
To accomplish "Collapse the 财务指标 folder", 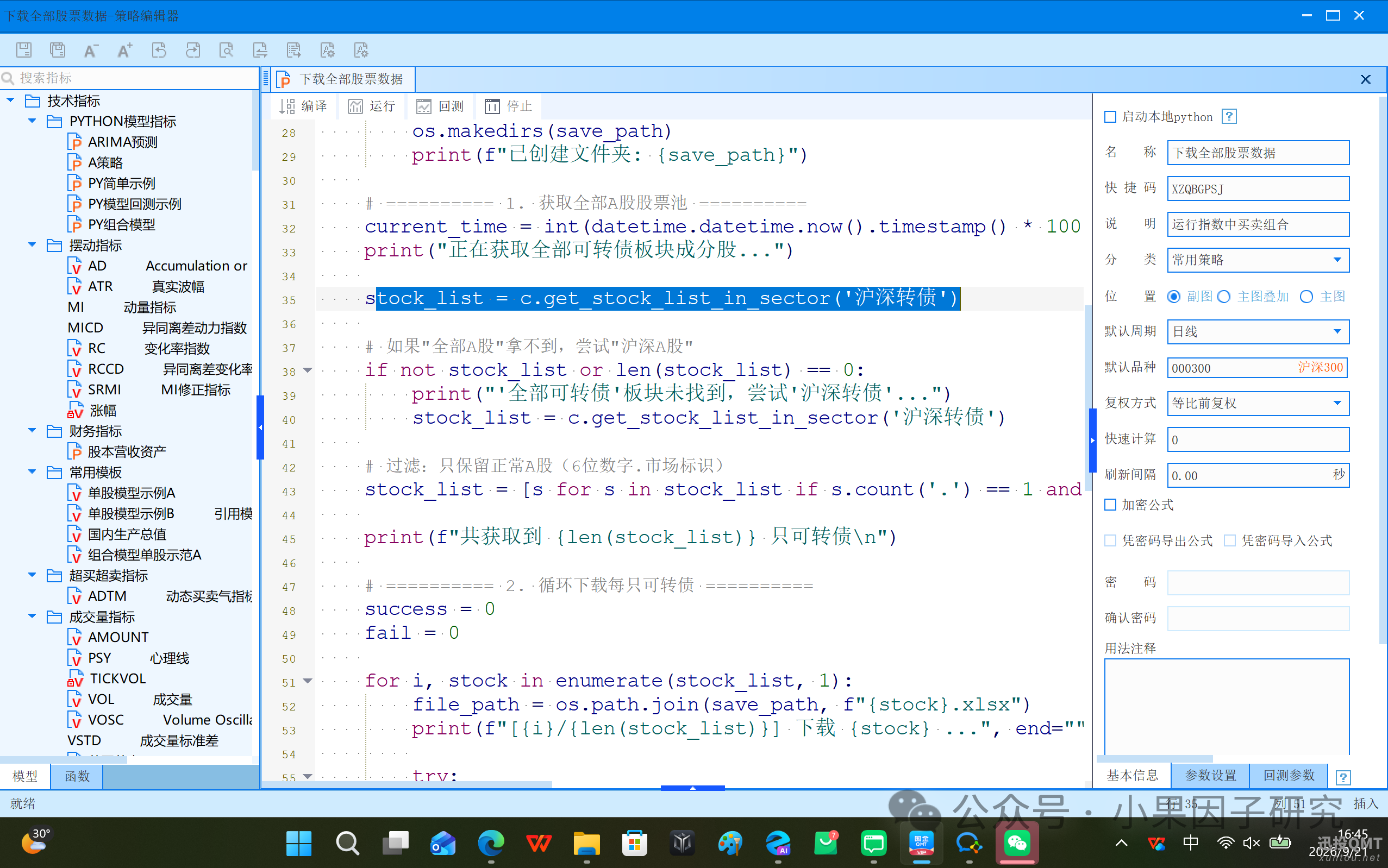I will point(32,431).
